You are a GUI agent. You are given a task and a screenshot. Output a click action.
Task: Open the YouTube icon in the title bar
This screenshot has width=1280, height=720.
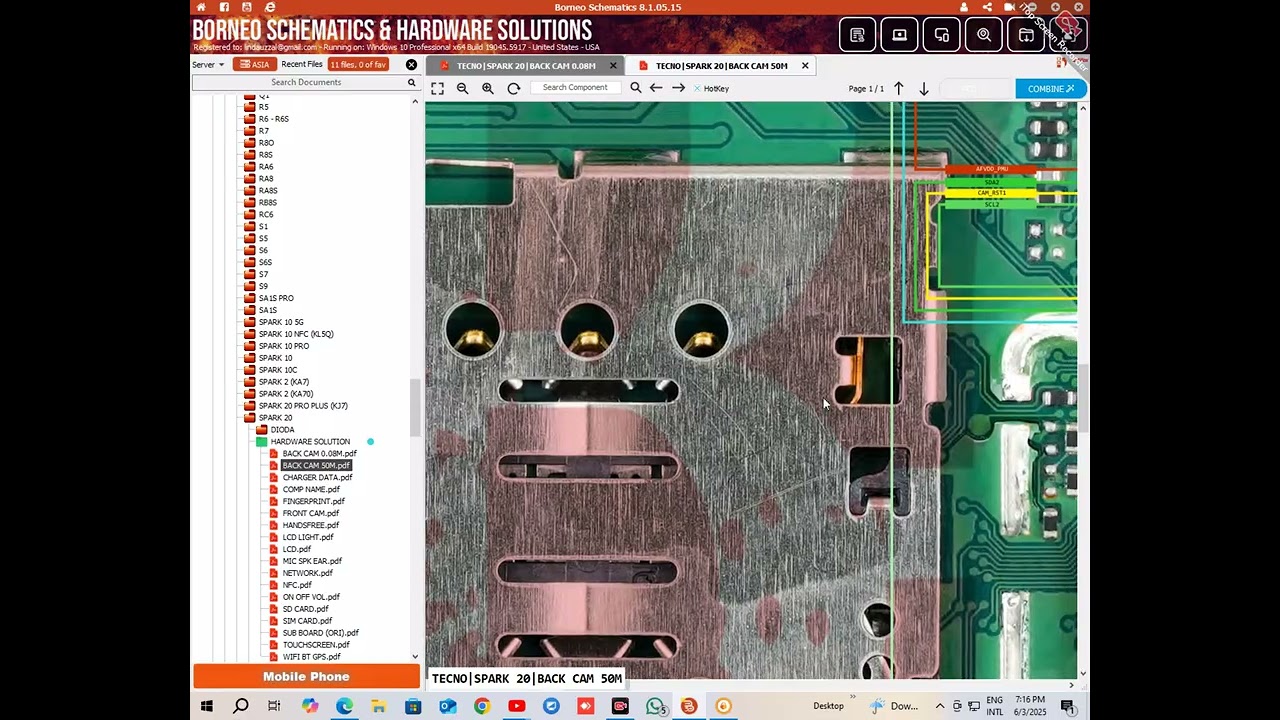point(247,7)
